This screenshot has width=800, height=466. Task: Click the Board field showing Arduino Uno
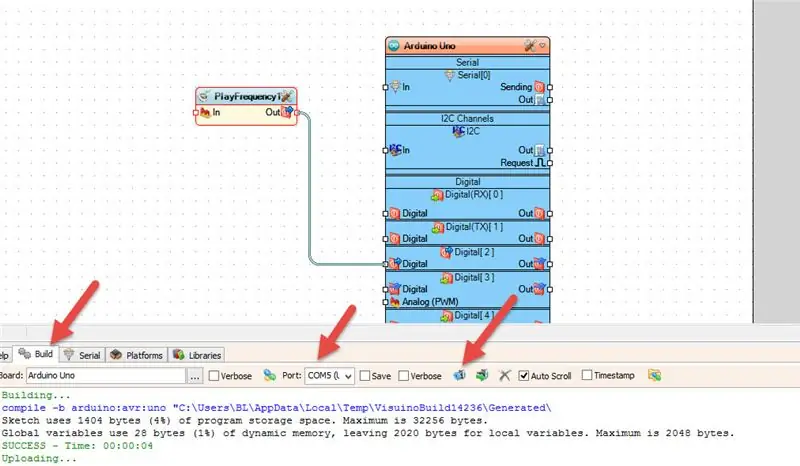point(106,376)
